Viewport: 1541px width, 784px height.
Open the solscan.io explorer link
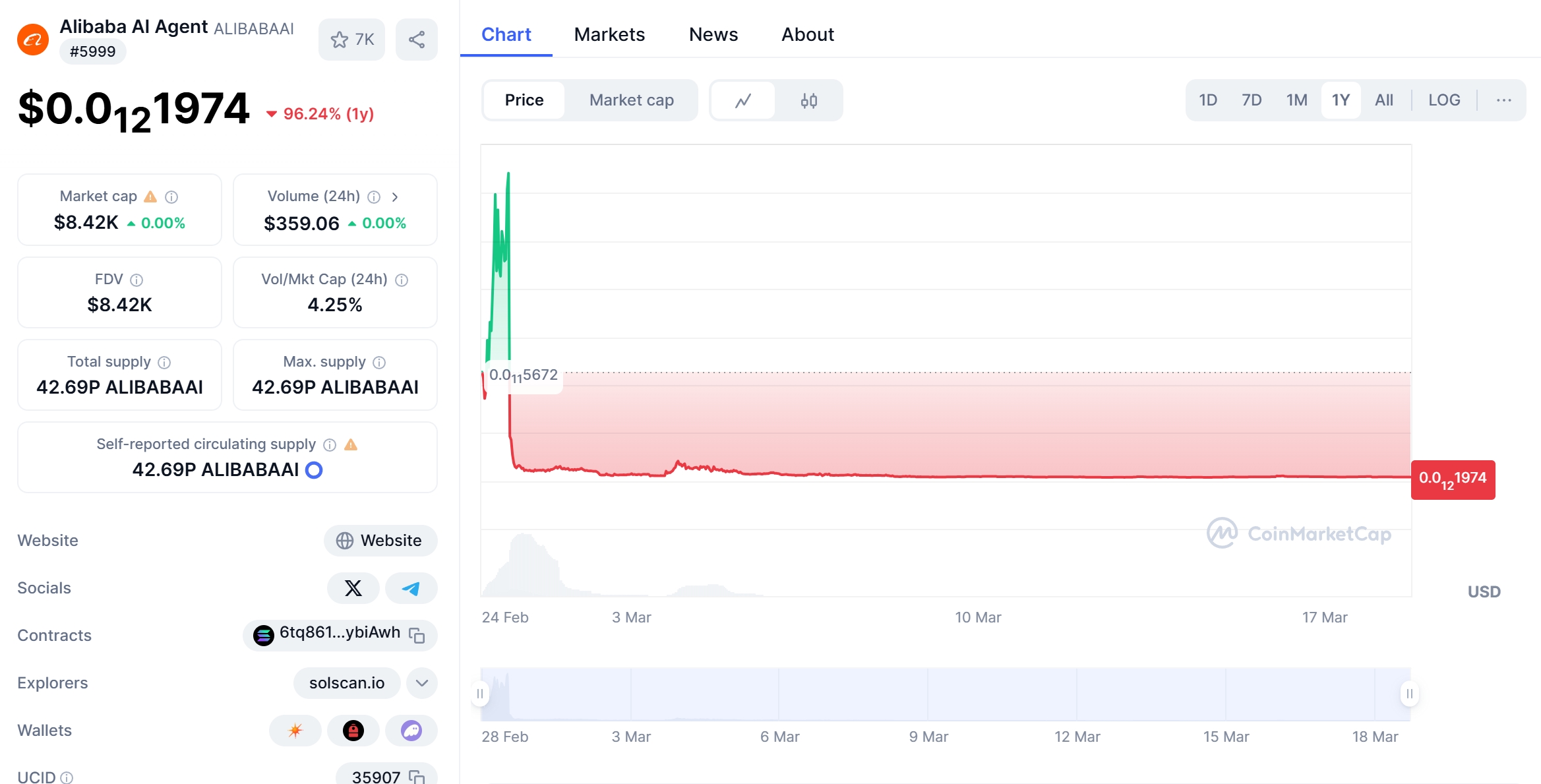(x=347, y=683)
